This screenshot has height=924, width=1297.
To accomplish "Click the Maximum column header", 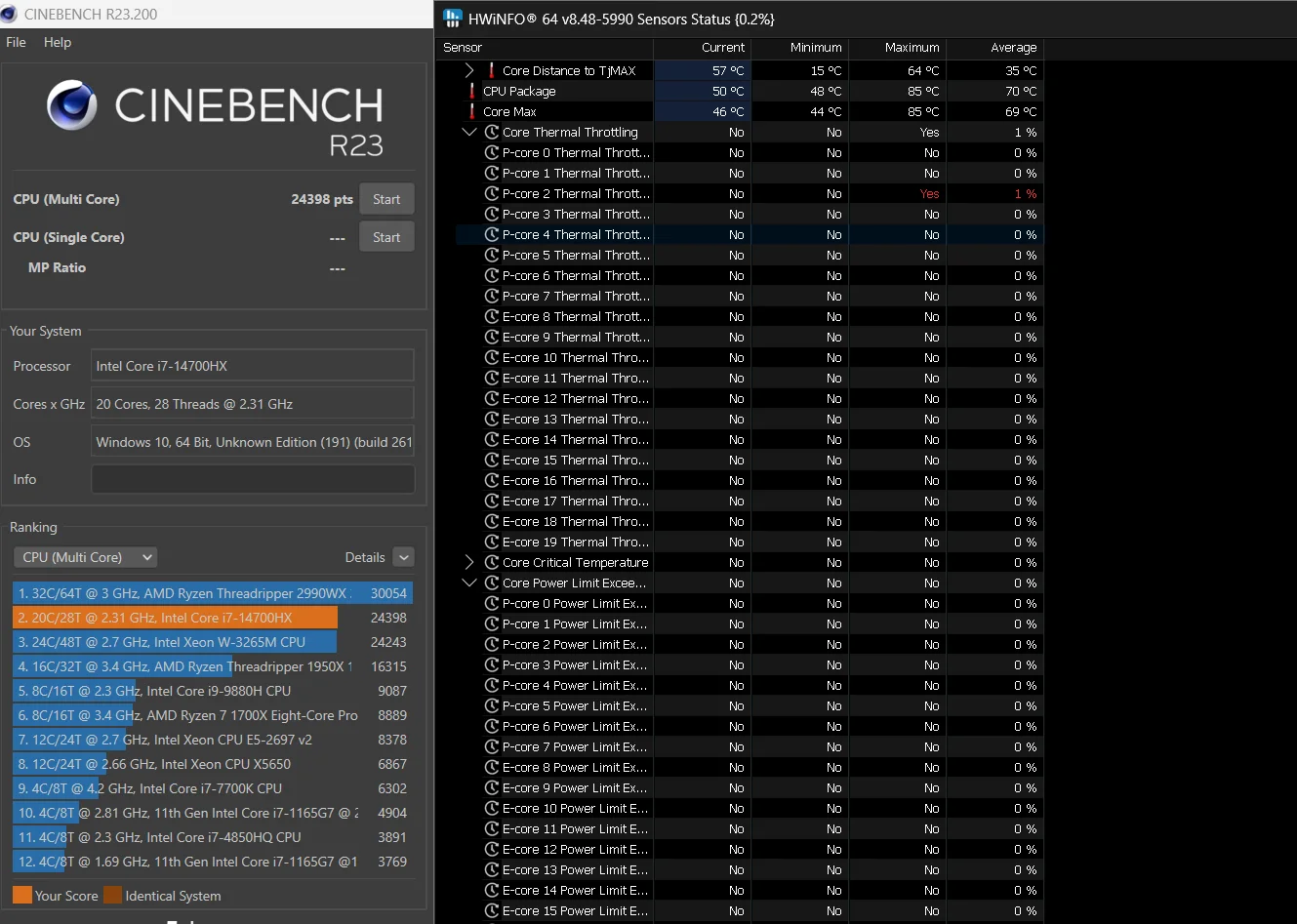I will [912, 47].
